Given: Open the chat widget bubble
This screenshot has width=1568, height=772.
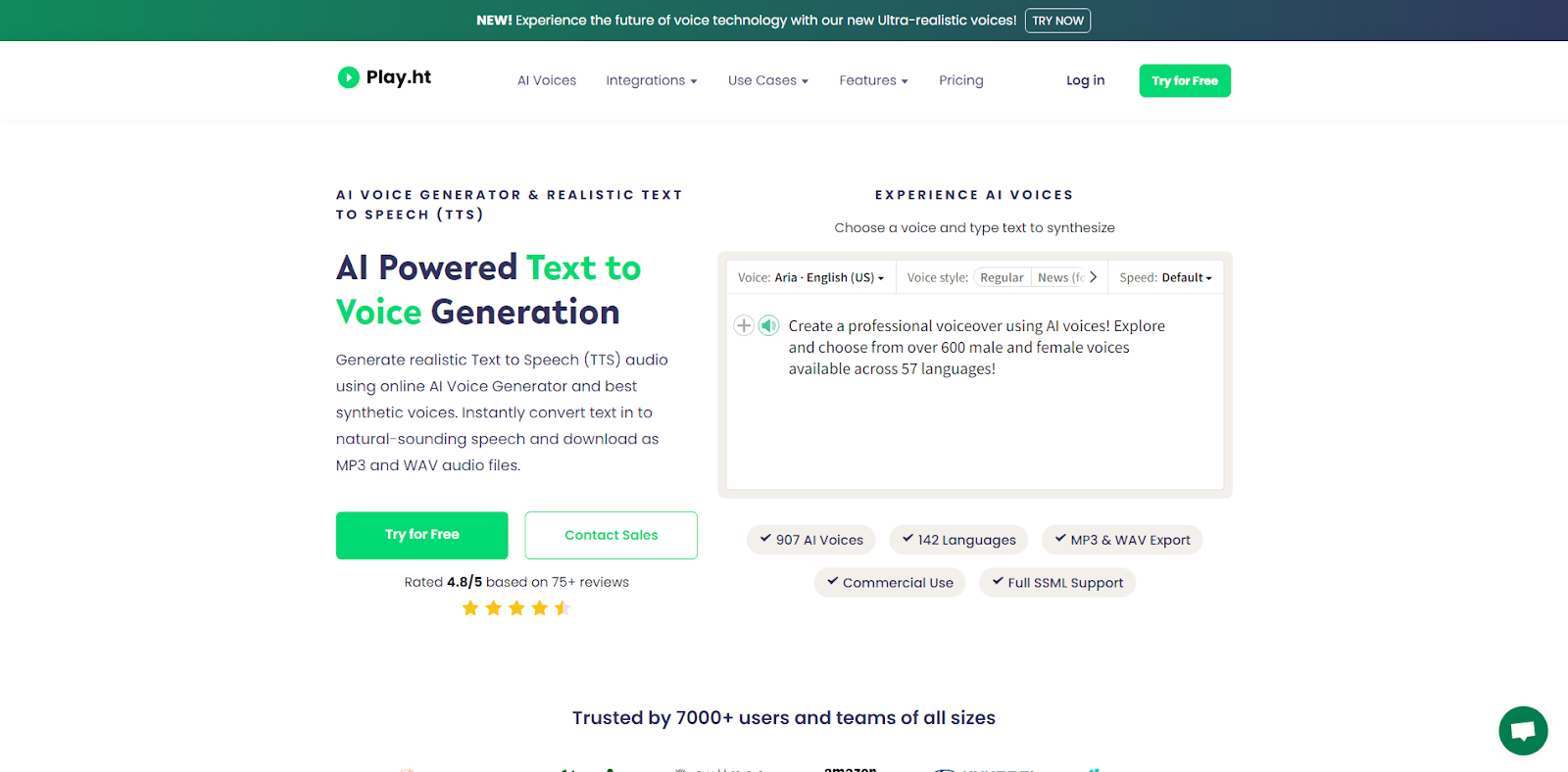Looking at the screenshot, I should (1523, 731).
